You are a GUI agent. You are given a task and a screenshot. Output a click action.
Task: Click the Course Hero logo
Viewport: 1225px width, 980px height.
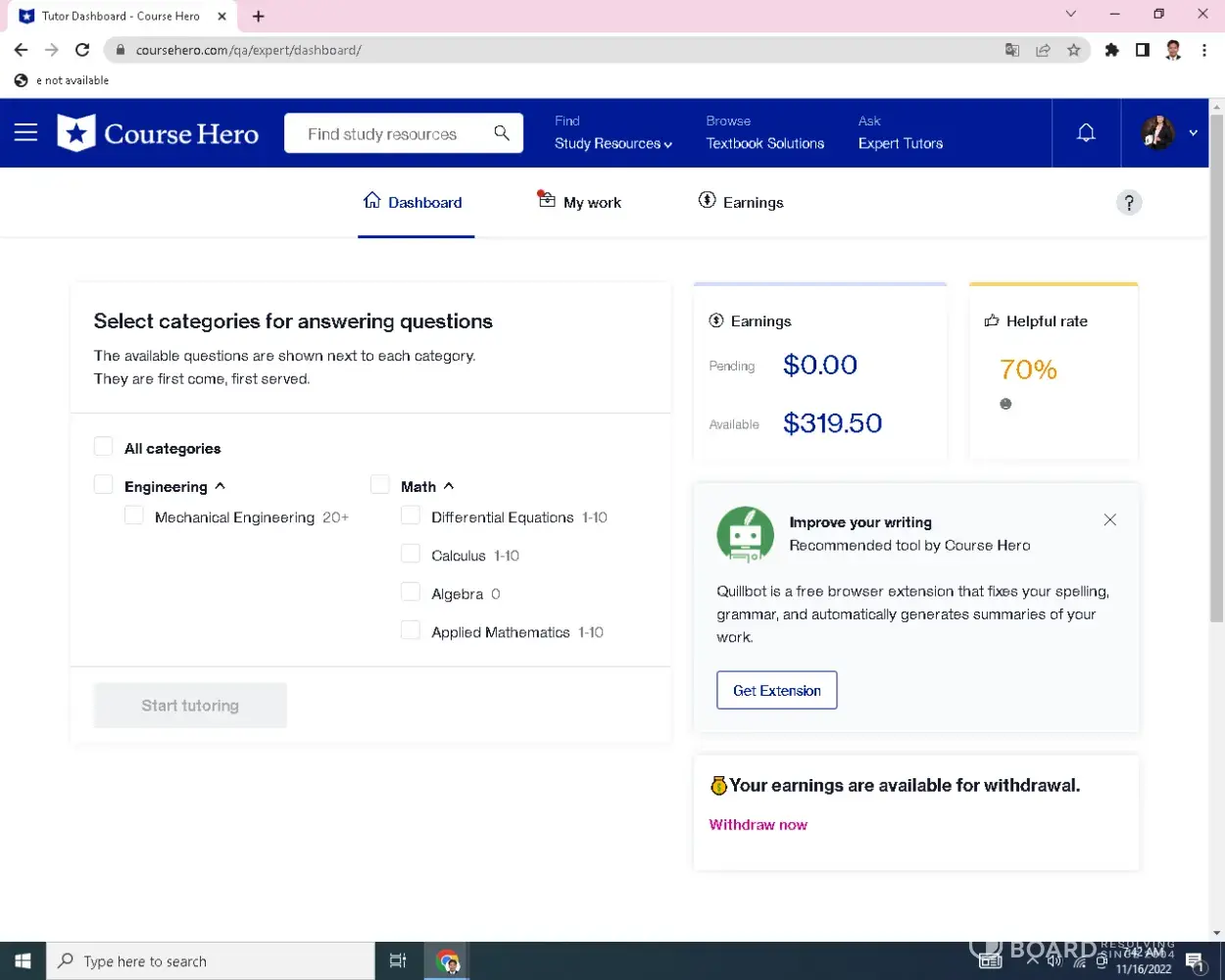click(x=159, y=133)
